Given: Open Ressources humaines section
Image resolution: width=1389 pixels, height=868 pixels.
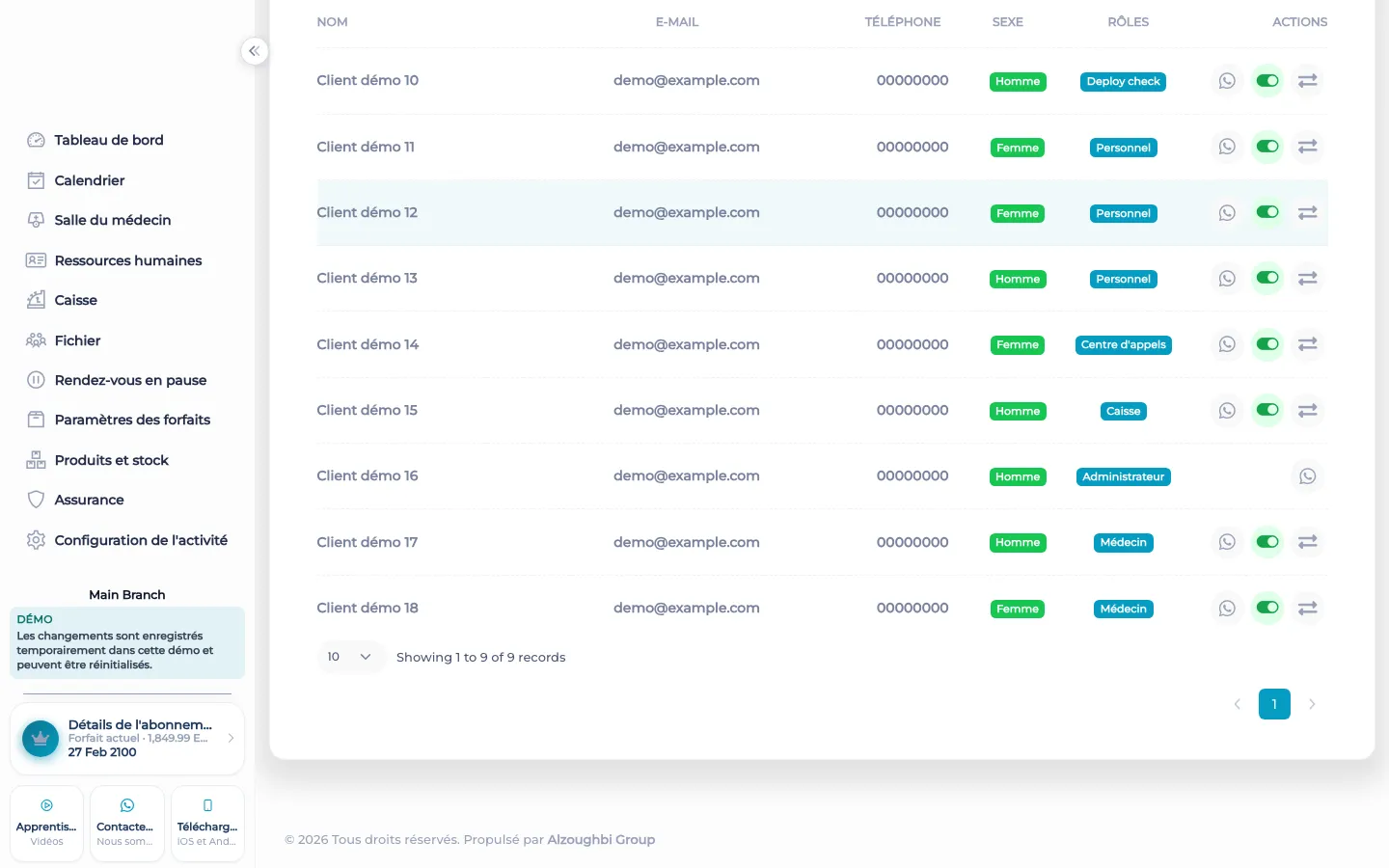Looking at the screenshot, I should 128,260.
